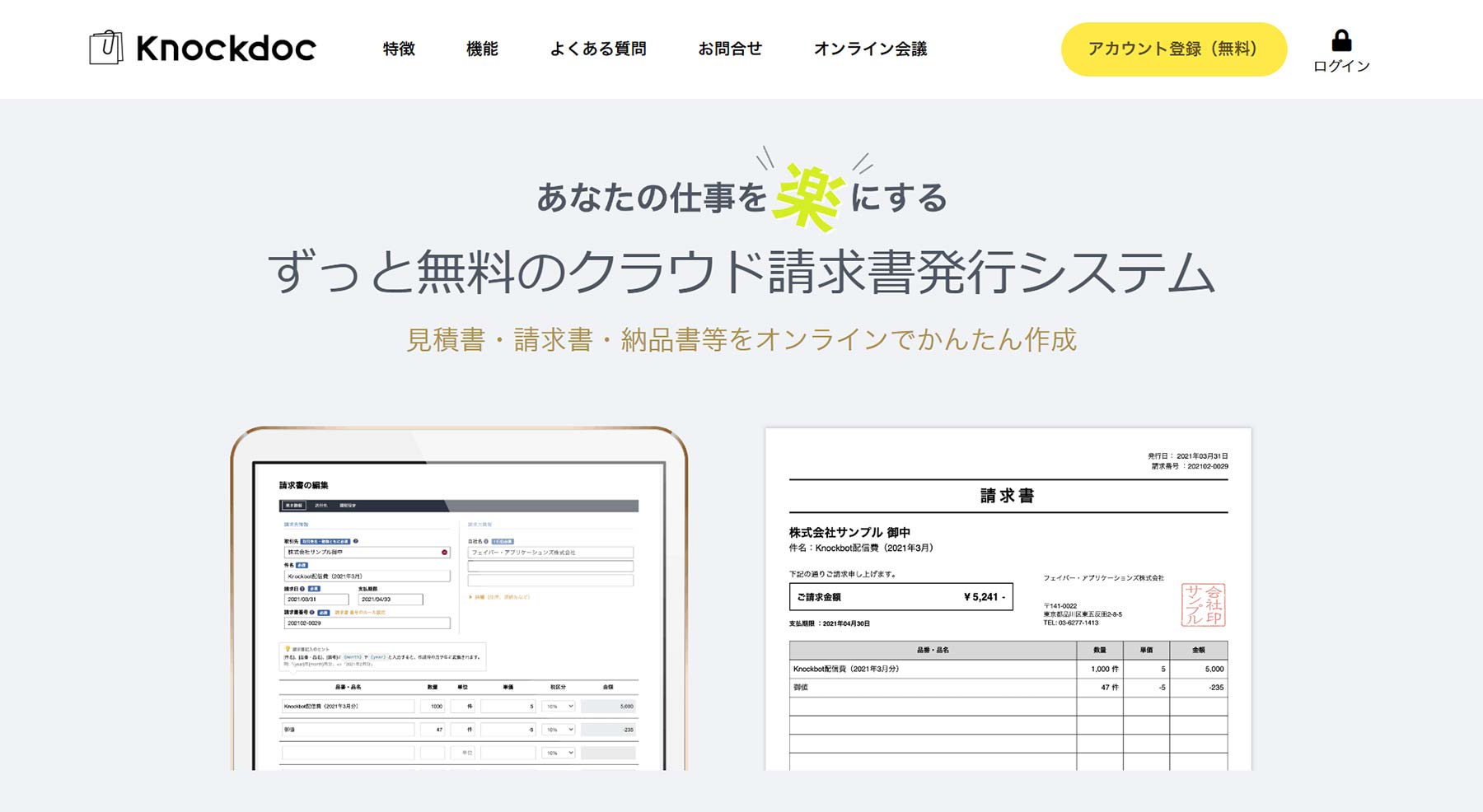
Task: Click 件名：Knockbot配信費（2021年3月） on invoice
Action: tap(861, 548)
